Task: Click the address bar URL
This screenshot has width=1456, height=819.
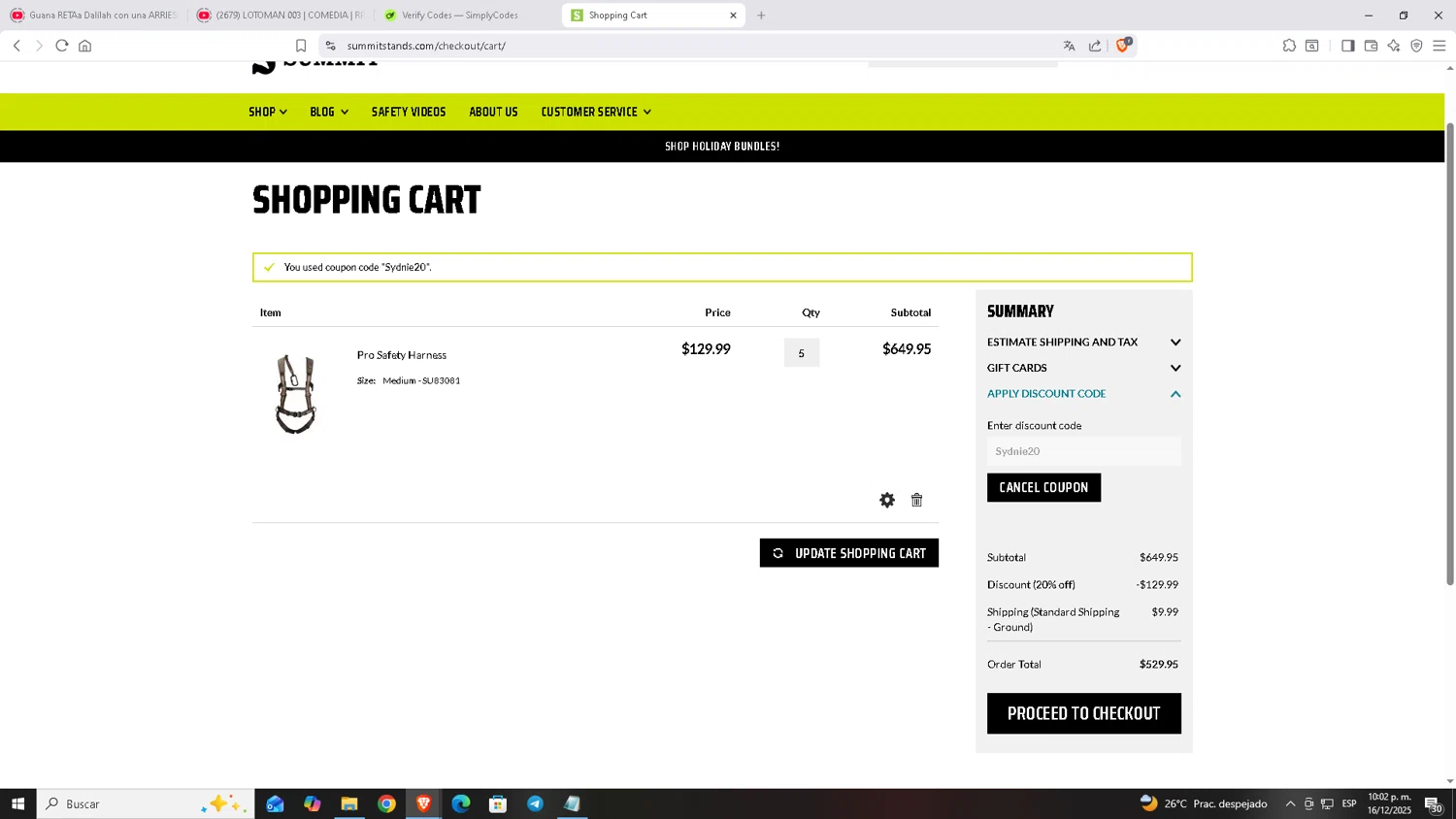Action: point(426,46)
